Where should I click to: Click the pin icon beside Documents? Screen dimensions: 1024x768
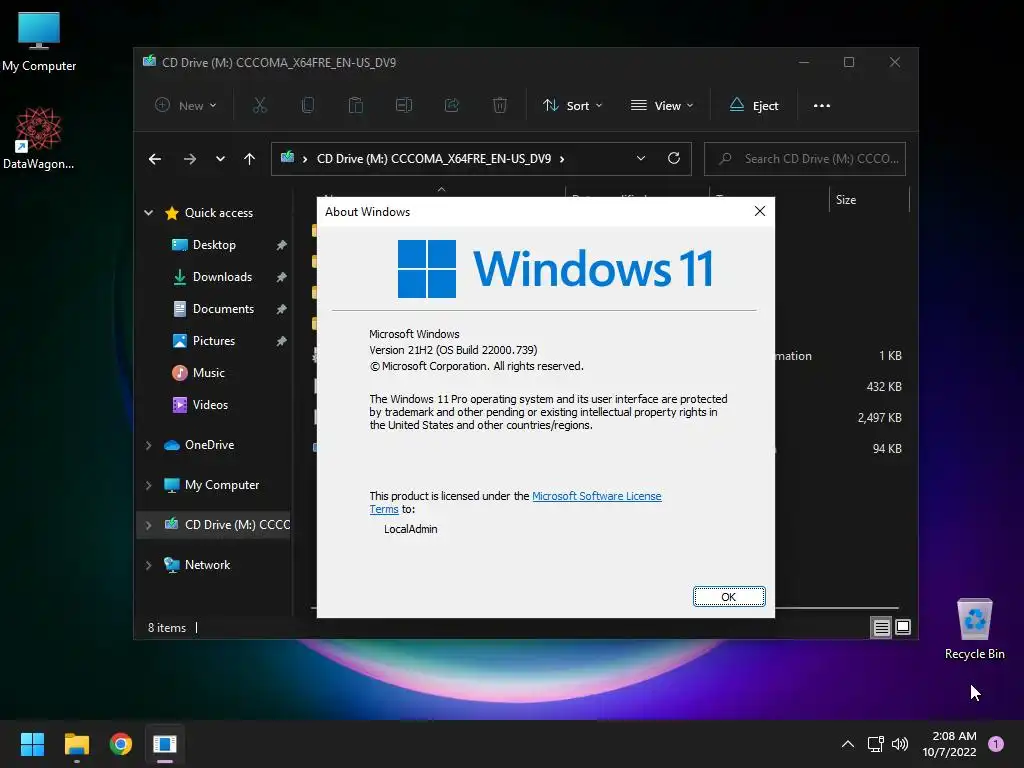pyautogui.click(x=281, y=309)
